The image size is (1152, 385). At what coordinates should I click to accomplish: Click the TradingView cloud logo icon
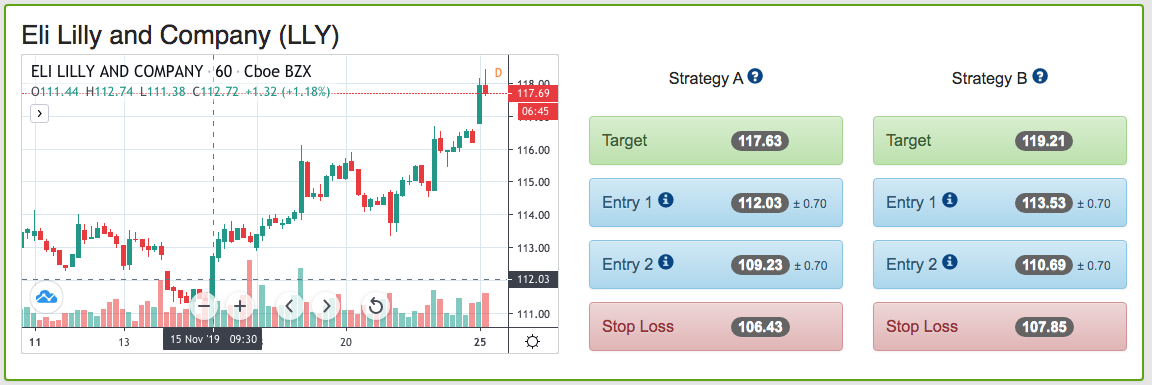(47, 298)
